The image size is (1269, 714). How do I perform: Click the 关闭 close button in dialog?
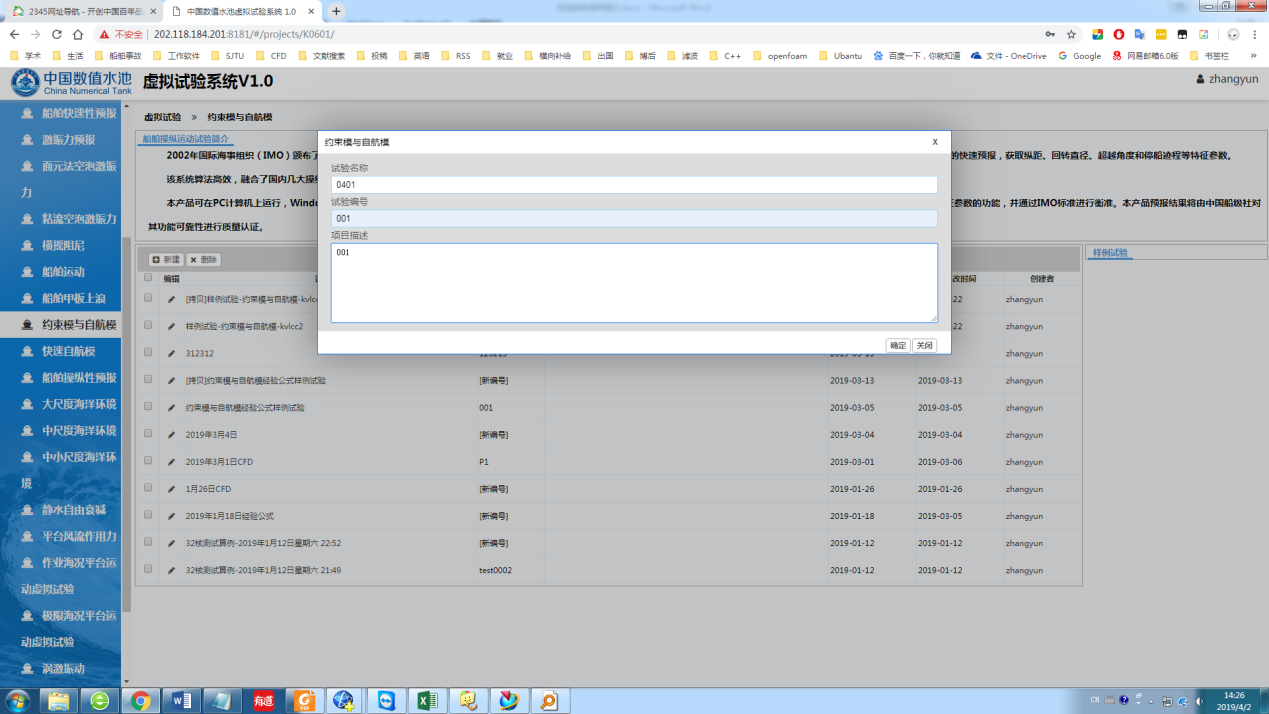click(x=924, y=345)
